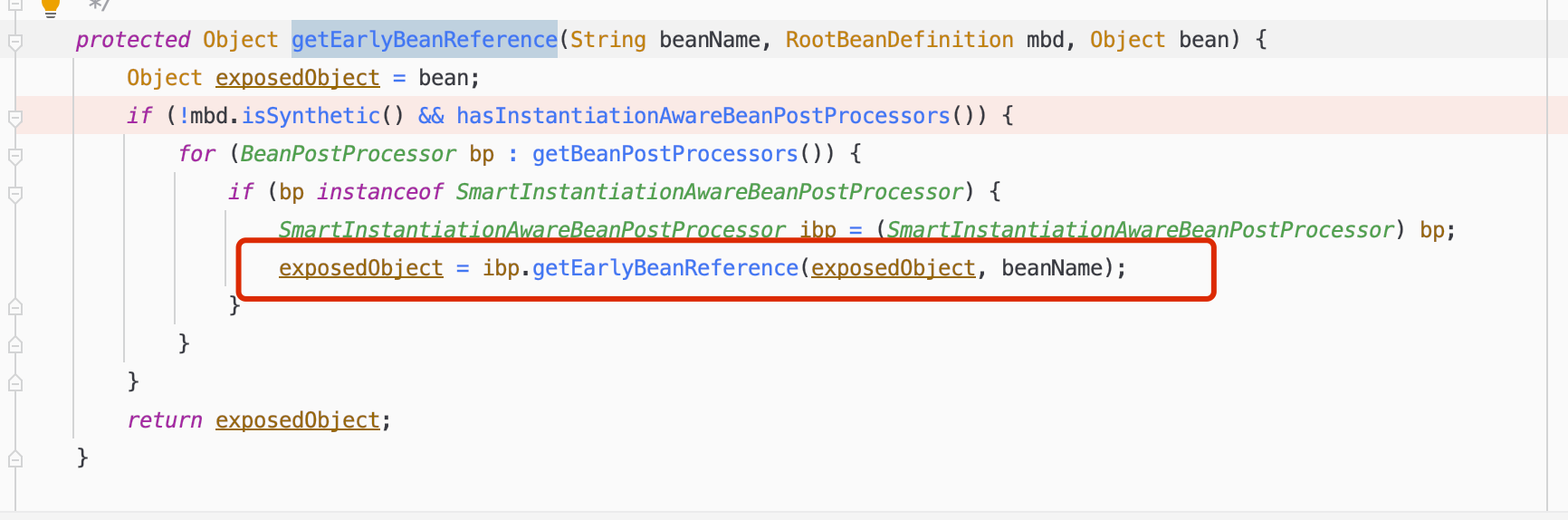1568x520 pixels.
Task: Click the yellow intention lightbulb icon
Action: [51, 6]
